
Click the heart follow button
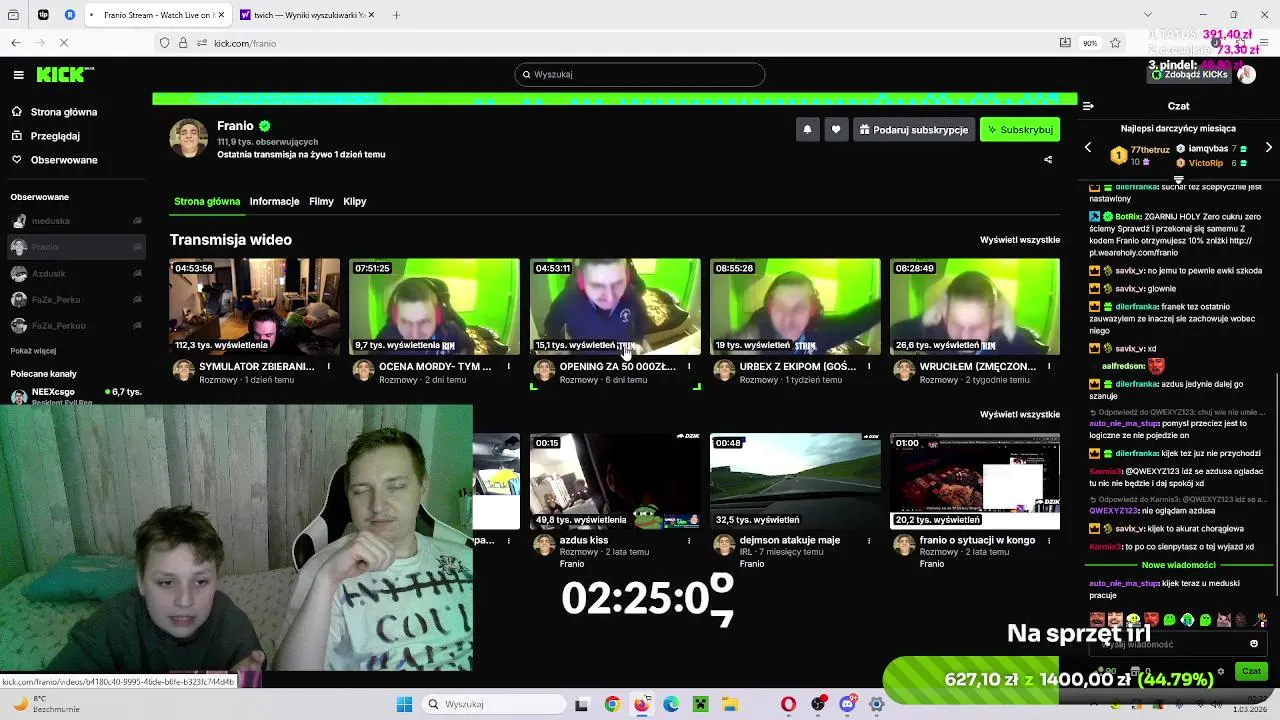(836, 130)
